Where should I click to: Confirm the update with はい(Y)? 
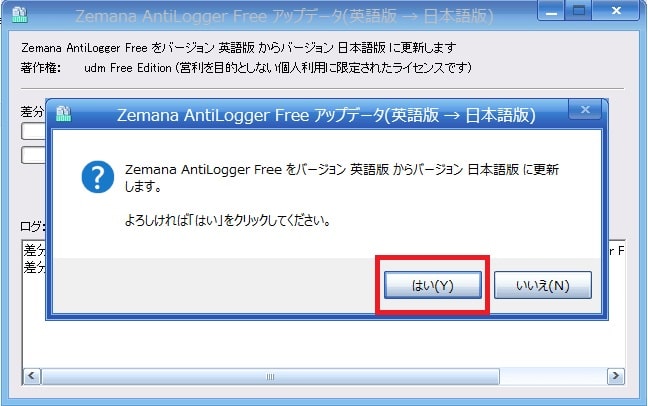433,285
